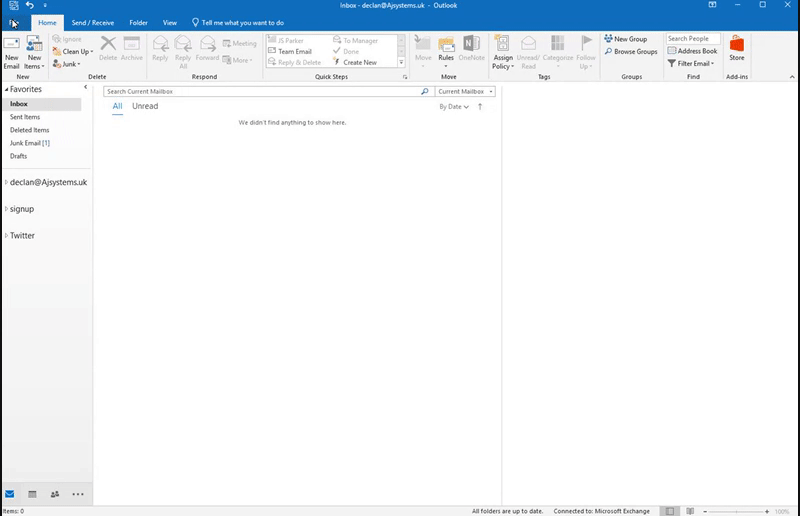Expand the declan@Ajsystems.uk account
The image size is (800, 516).
6,182
